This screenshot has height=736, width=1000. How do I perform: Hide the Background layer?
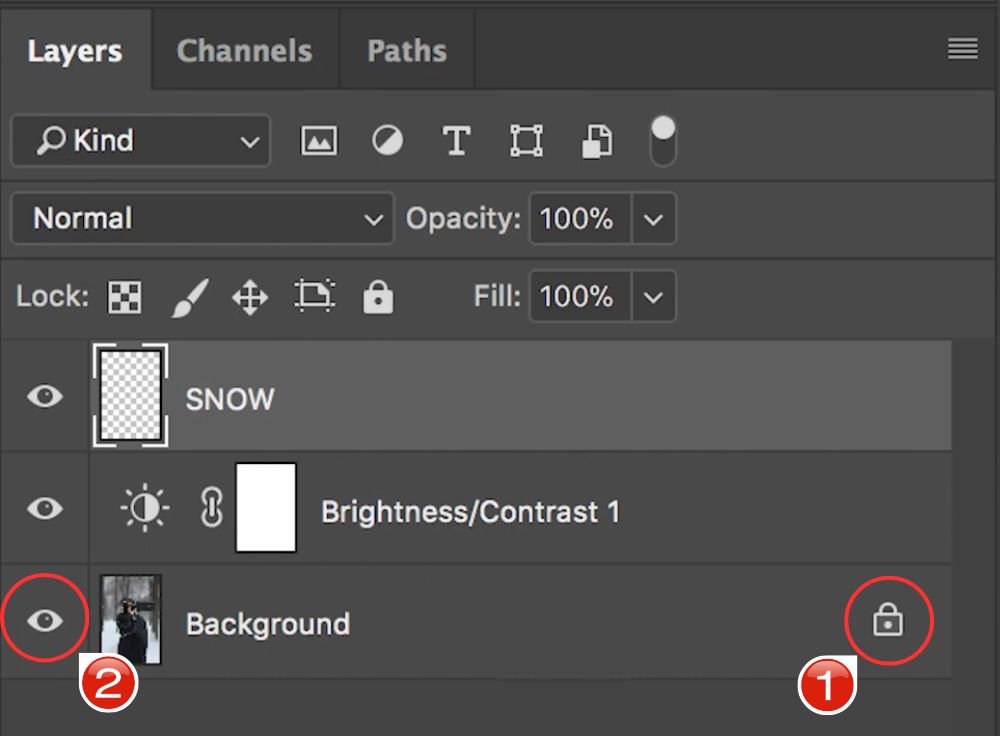pyautogui.click(x=43, y=619)
